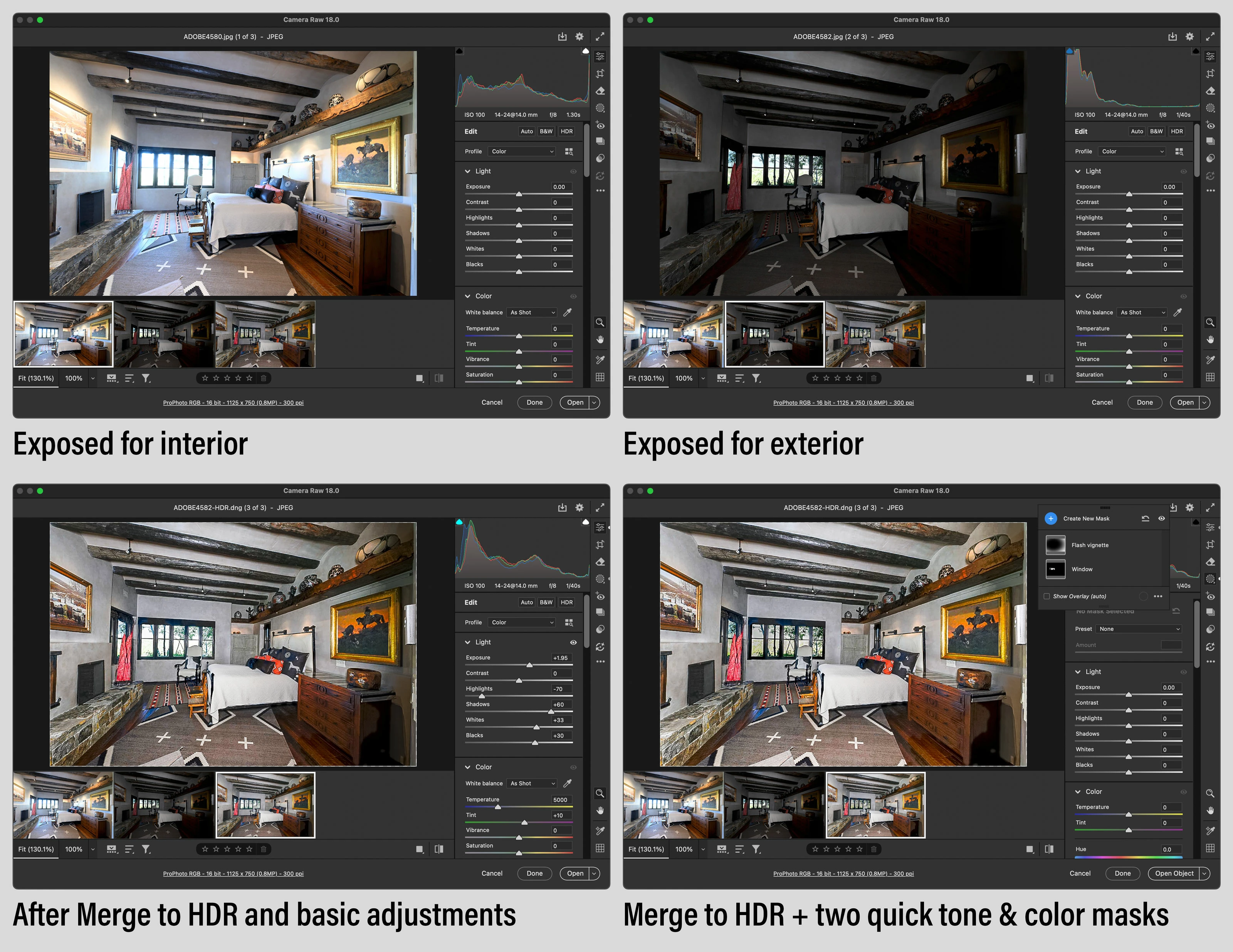Select the Flash vignette mask
The width and height of the screenshot is (1233, 952).
coord(1090,545)
